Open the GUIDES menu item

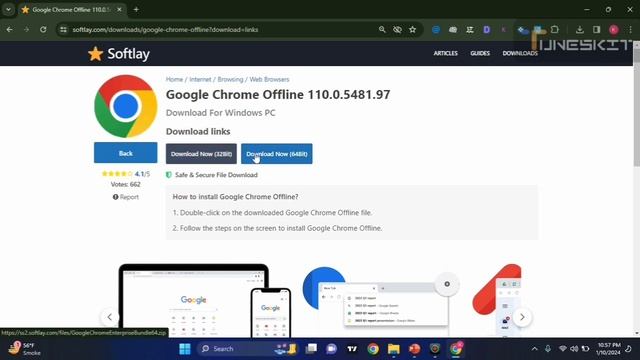(480, 53)
